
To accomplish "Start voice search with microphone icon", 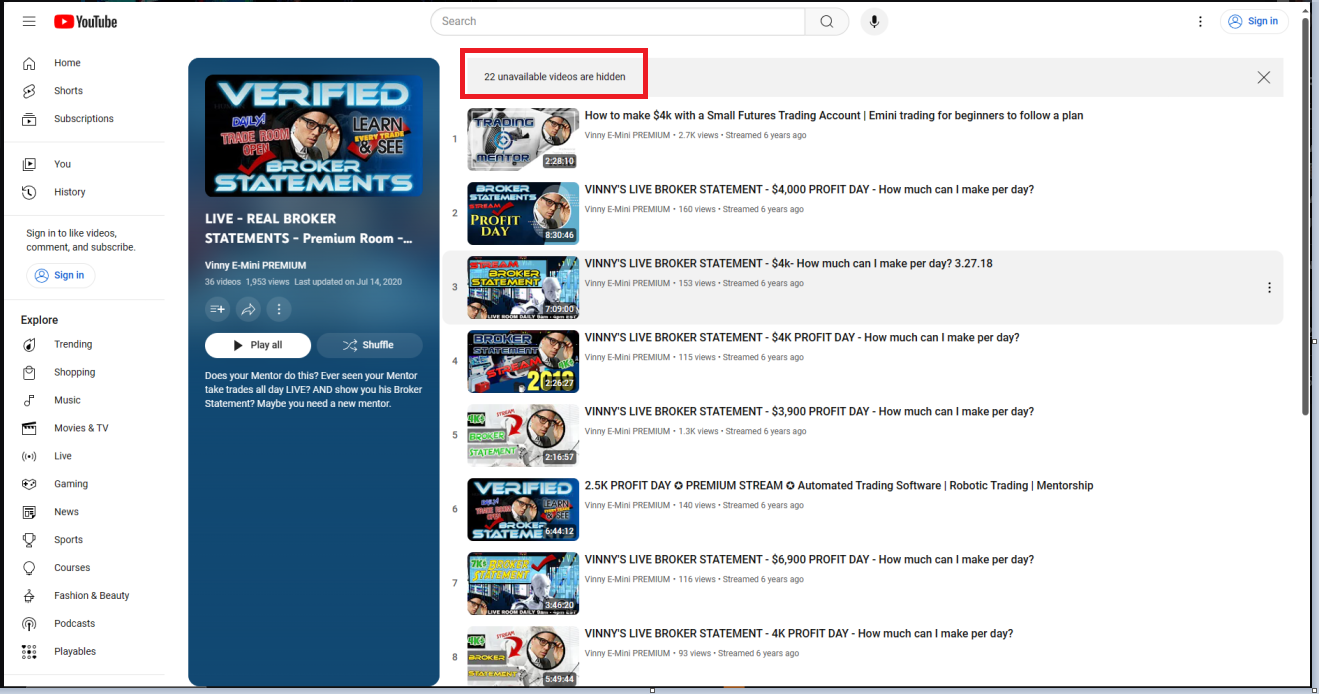I will [874, 21].
